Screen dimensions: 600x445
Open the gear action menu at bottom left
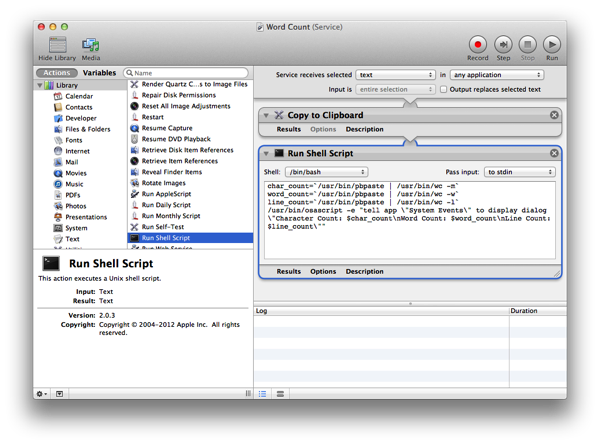[41, 394]
